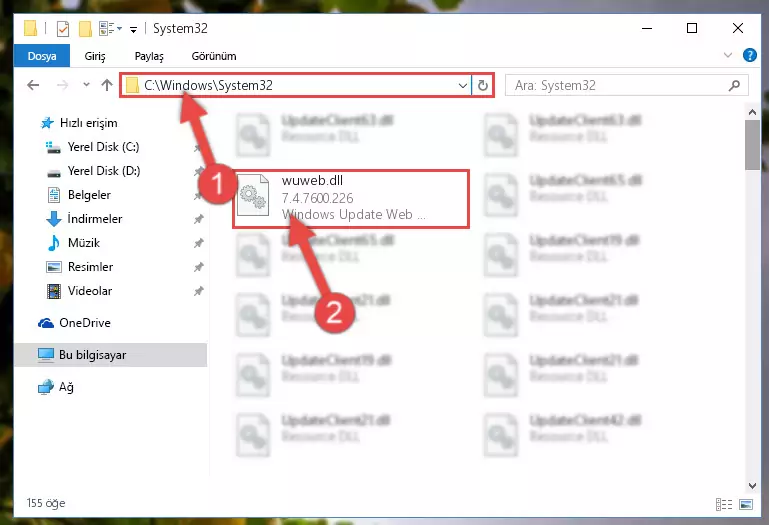Screen dimensions: 769x525
Task: Select Ağ network in navigation pane
Action: (66, 387)
